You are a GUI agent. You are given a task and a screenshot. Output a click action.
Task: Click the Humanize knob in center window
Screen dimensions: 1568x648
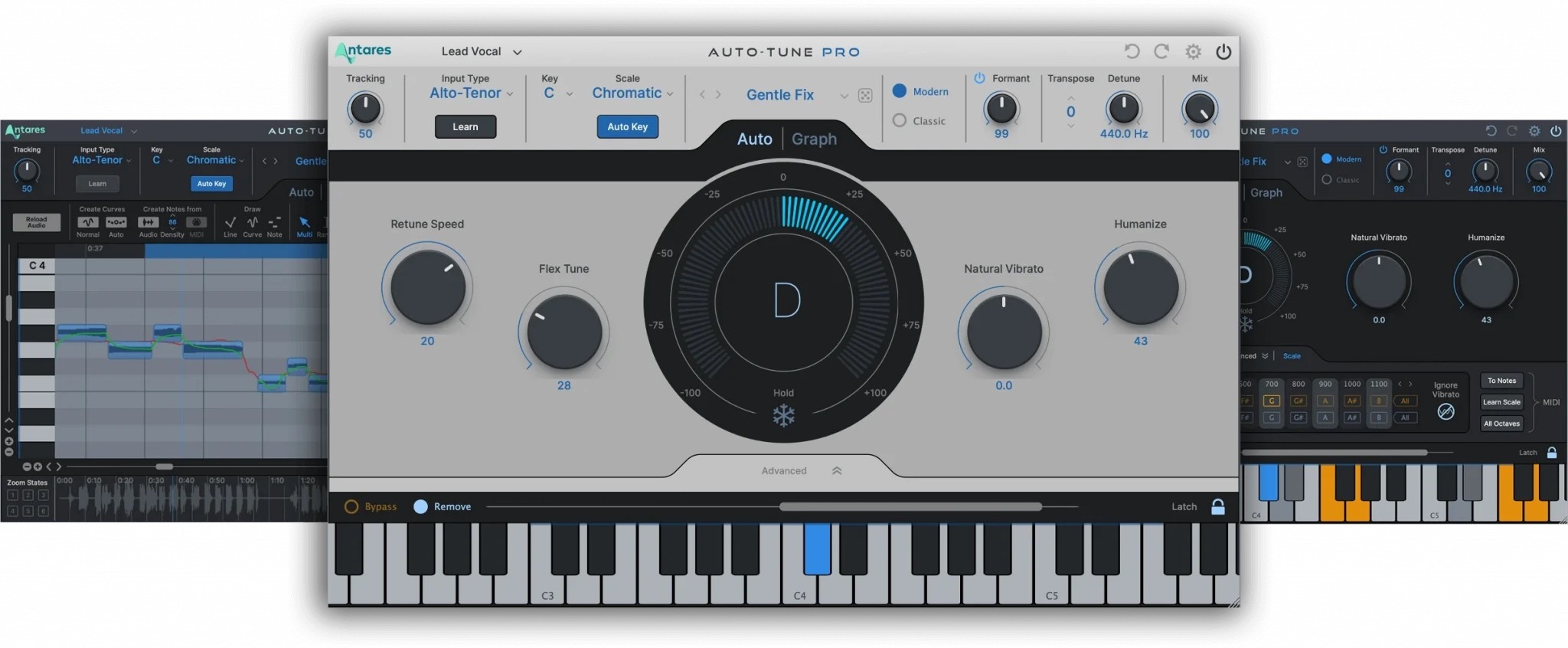tap(1141, 287)
